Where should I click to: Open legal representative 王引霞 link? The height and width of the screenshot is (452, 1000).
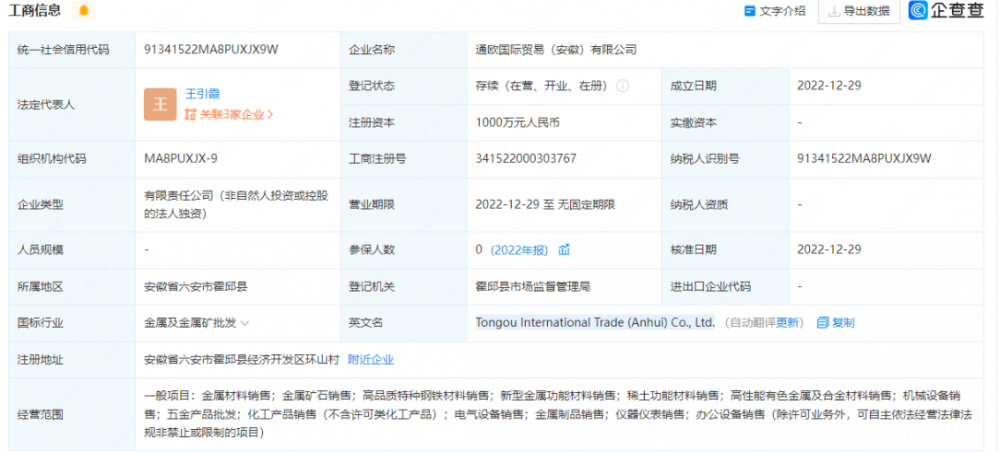click(202, 94)
